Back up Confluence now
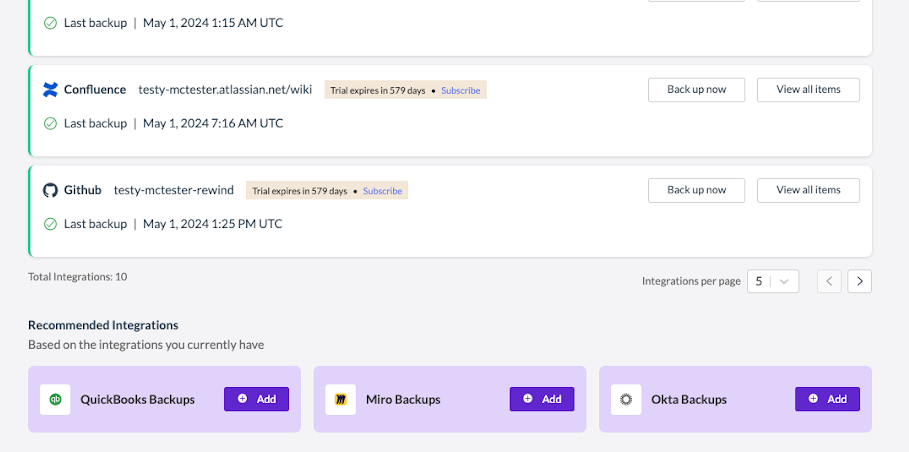The image size is (909, 452). [x=696, y=90]
